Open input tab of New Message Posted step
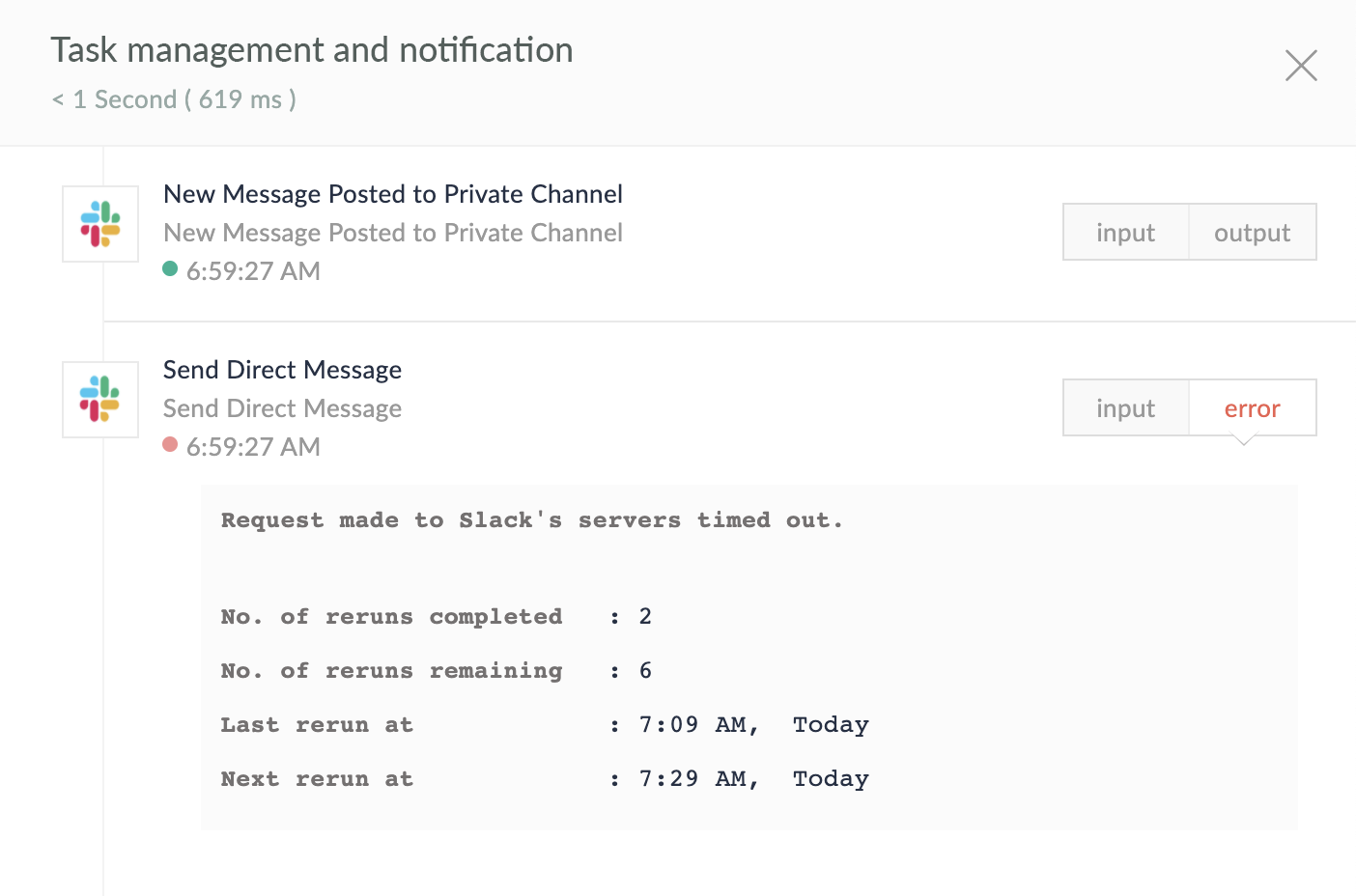1356x896 pixels. pyautogui.click(x=1125, y=233)
